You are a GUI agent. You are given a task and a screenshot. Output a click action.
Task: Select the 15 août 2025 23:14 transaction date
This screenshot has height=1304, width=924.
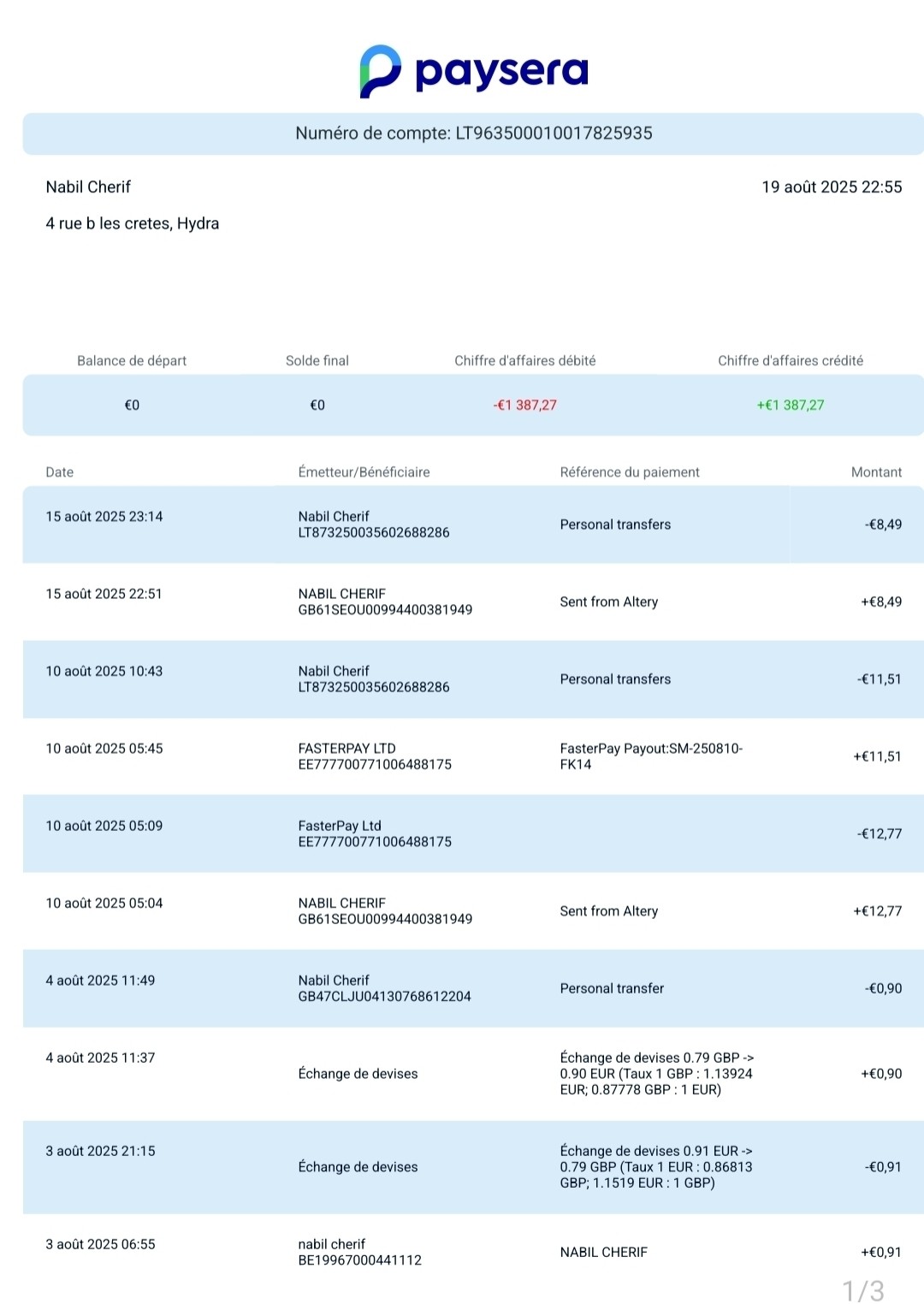[x=104, y=517]
